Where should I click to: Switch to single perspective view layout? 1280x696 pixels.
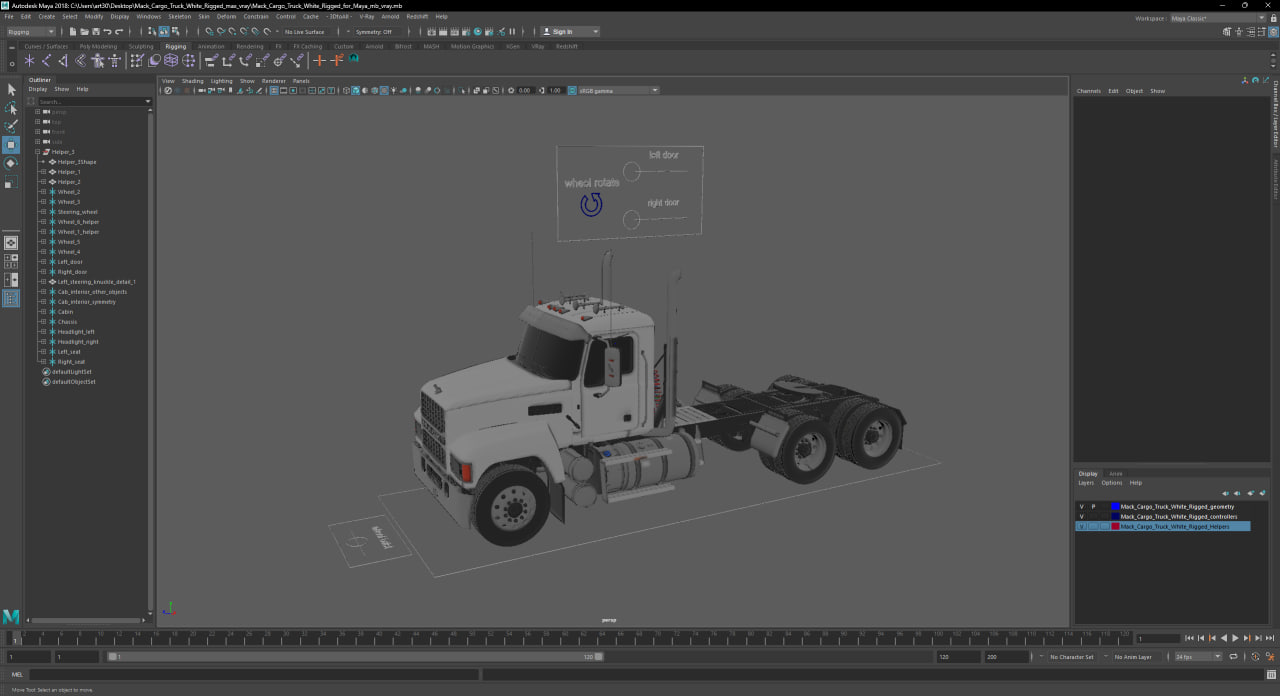tap(11, 242)
